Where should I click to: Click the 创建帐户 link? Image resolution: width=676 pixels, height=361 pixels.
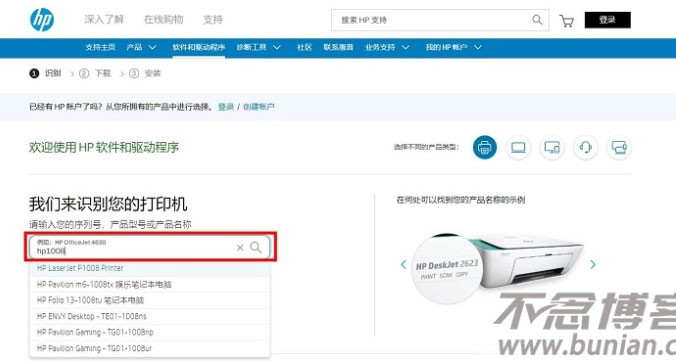click(258, 107)
